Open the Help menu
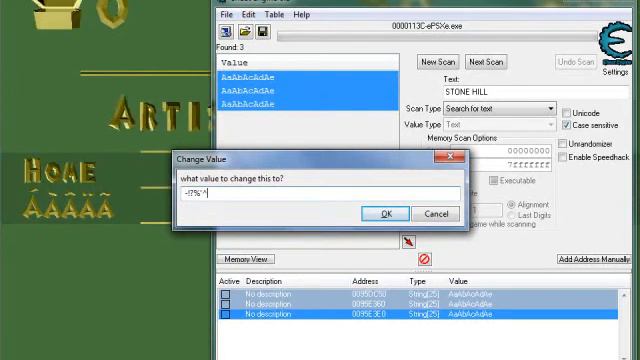 click(x=302, y=15)
